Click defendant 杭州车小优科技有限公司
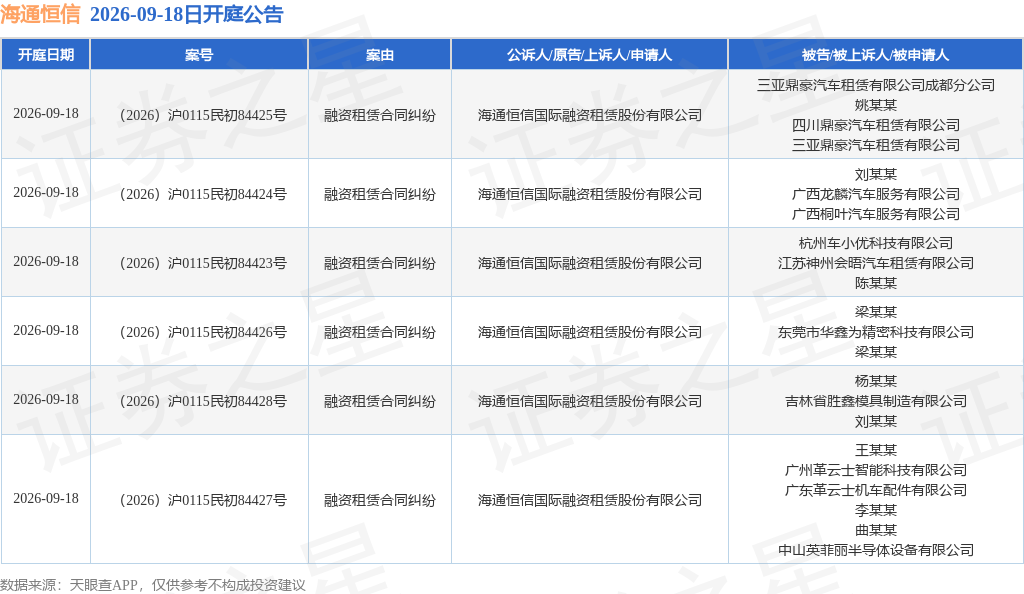This screenshot has height=594, width=1024. point(876,243)
